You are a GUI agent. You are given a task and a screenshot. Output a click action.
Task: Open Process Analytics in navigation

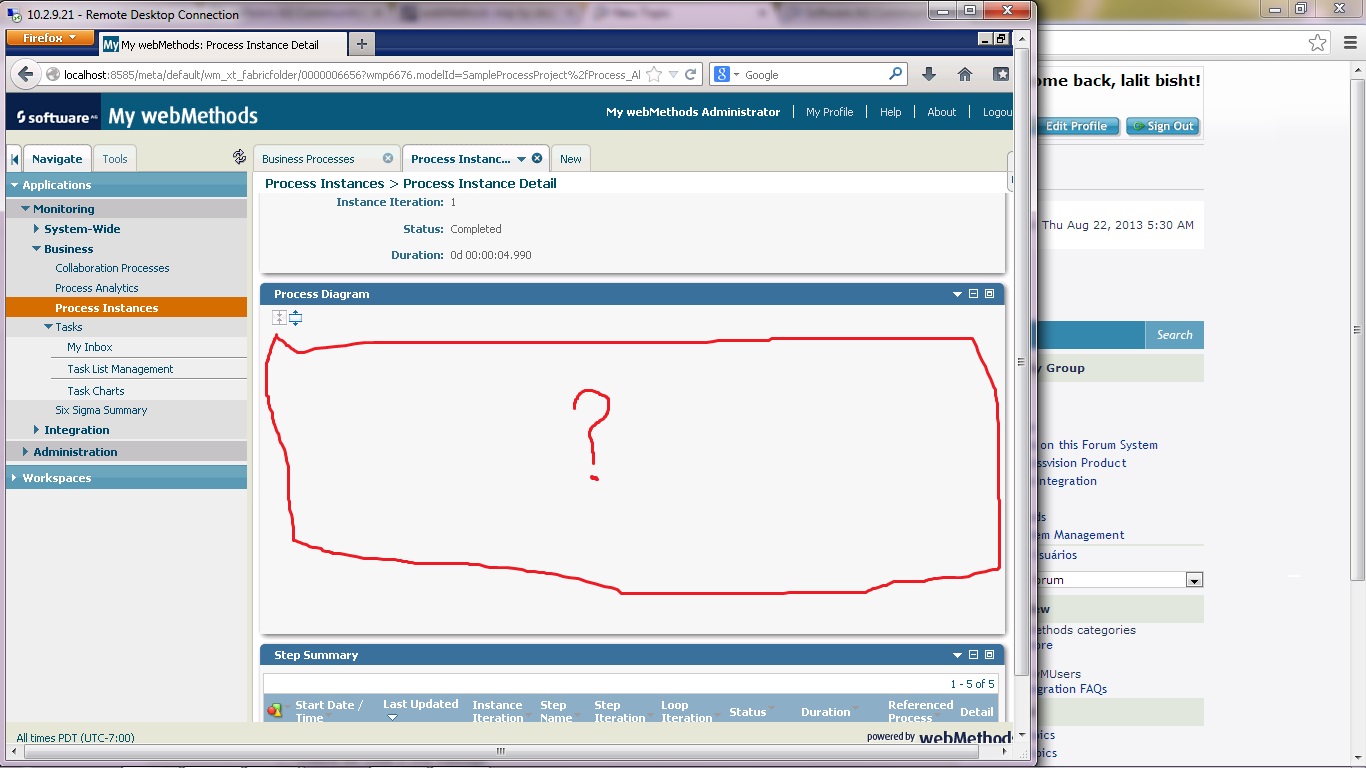(97, 288)
